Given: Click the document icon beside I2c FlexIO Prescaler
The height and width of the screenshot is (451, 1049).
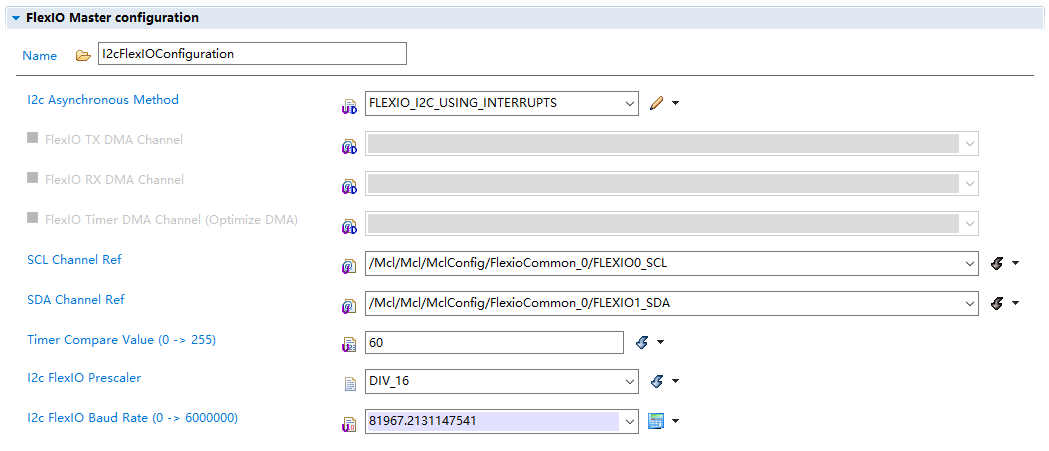Looking at the screenshot, I should click(350, 383).
